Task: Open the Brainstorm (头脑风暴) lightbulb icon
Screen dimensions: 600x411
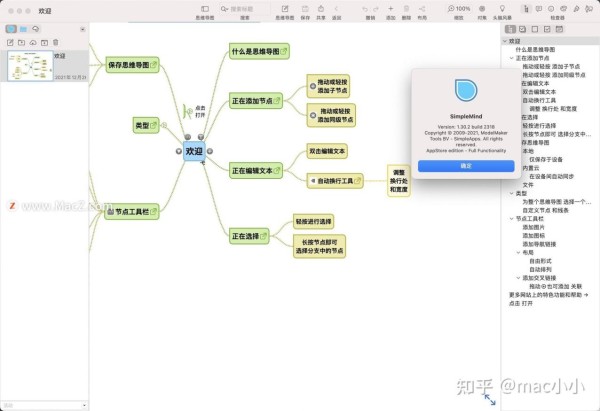Action: 502,8
